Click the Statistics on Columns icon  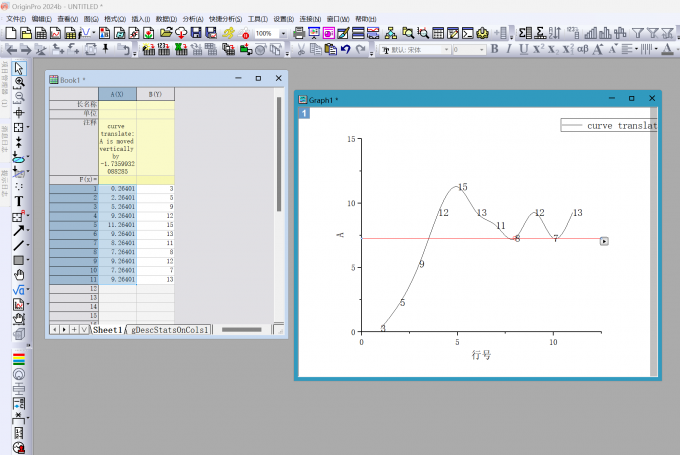coord(525,33)
